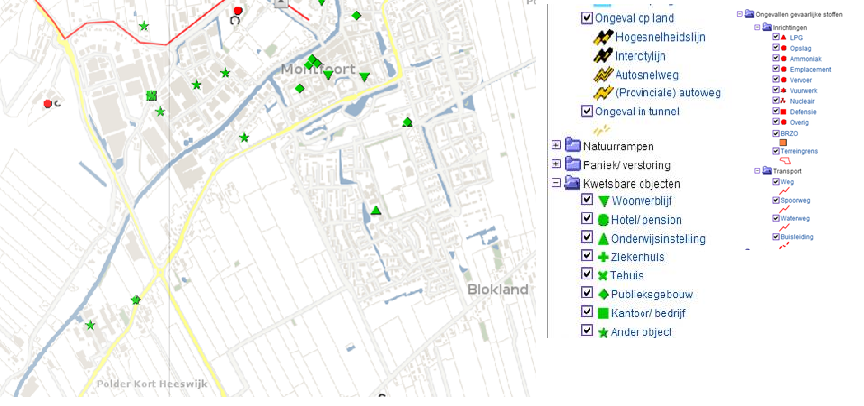The image size is (864, 406).
Task: Click the red square Defensie legend icon
Action: 783,111
